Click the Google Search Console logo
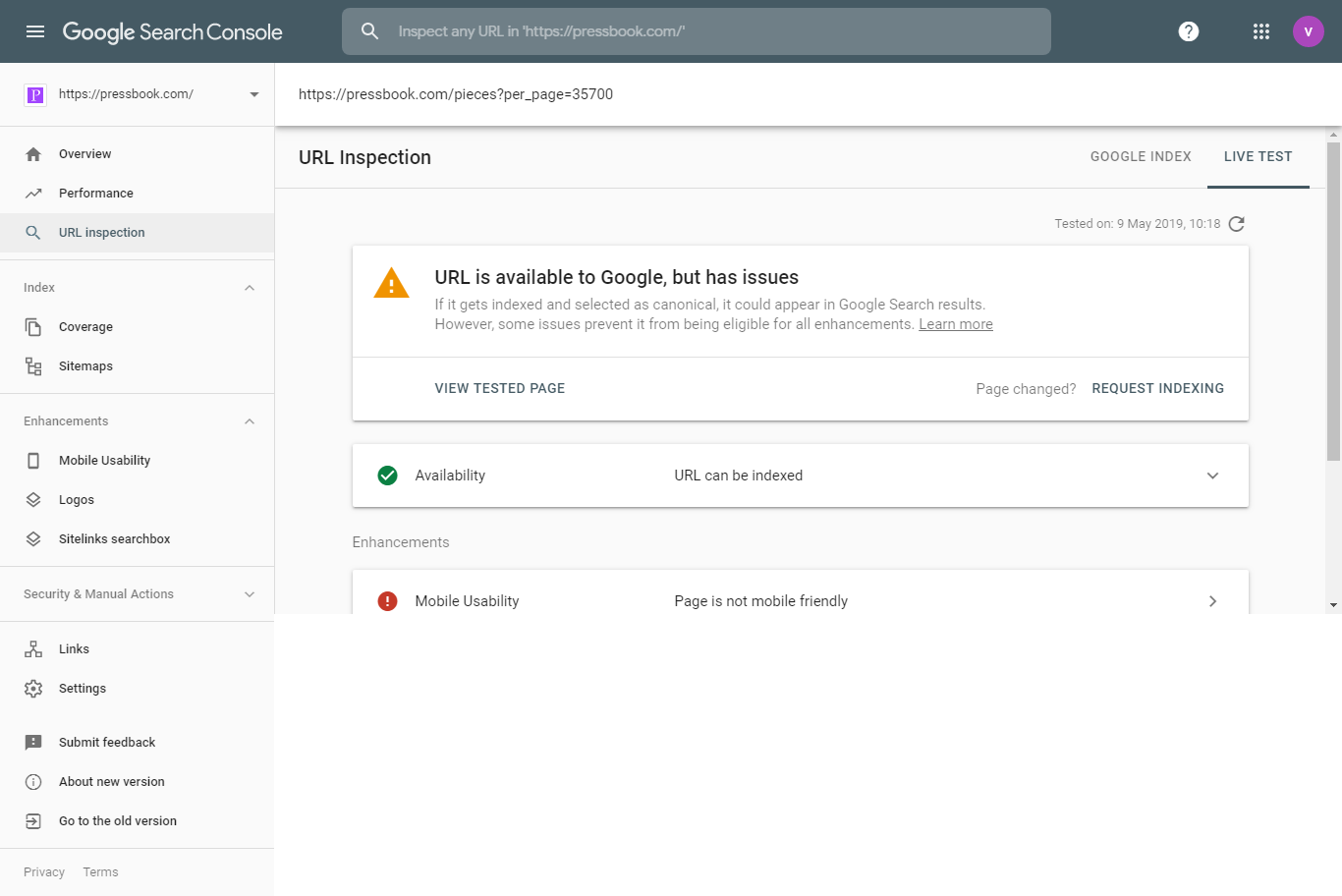This screenshot has width=1342, height=896. point(173,31)
